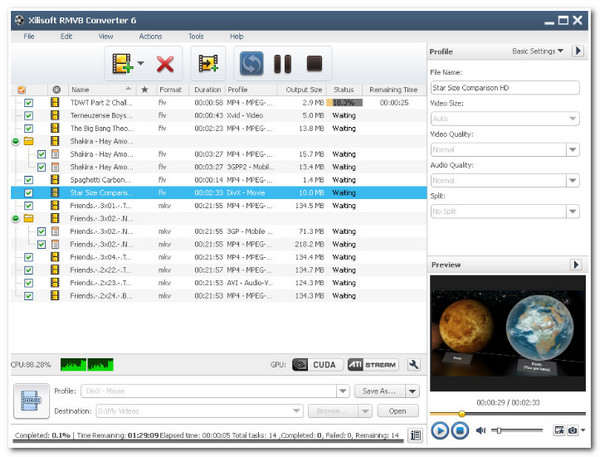The image size is (600, 457).
Task: Uncheck the Spaghetti Carbon checkbox
Action: point(29,180)
